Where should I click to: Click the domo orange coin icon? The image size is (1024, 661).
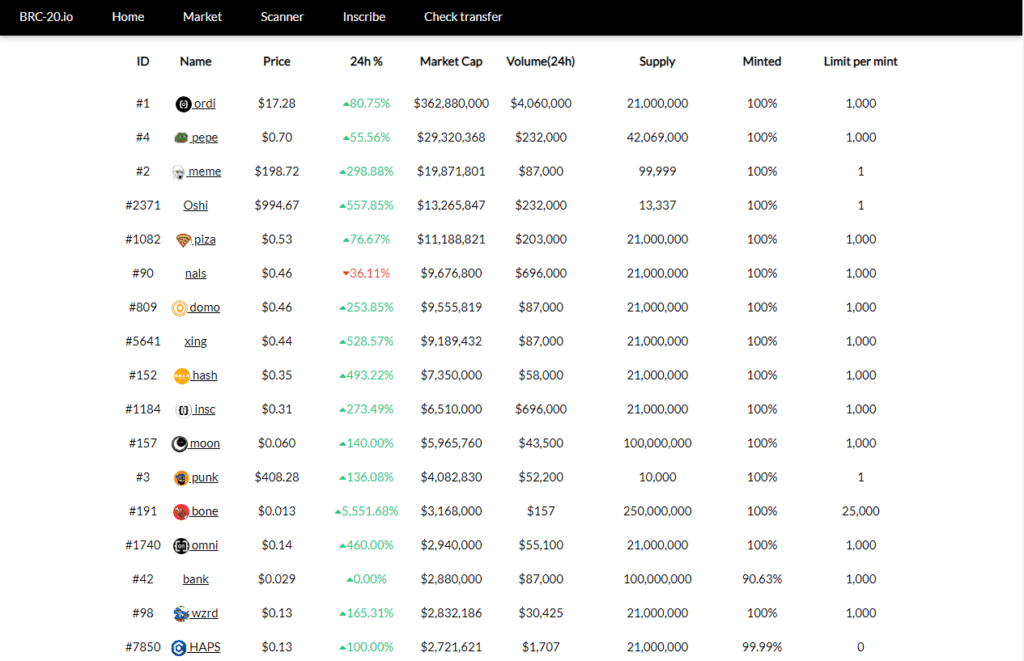(180, 308)
